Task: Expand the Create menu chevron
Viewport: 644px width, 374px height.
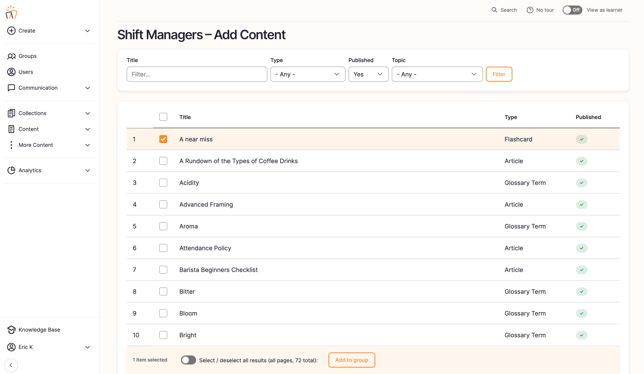Action: click(87, 31)
